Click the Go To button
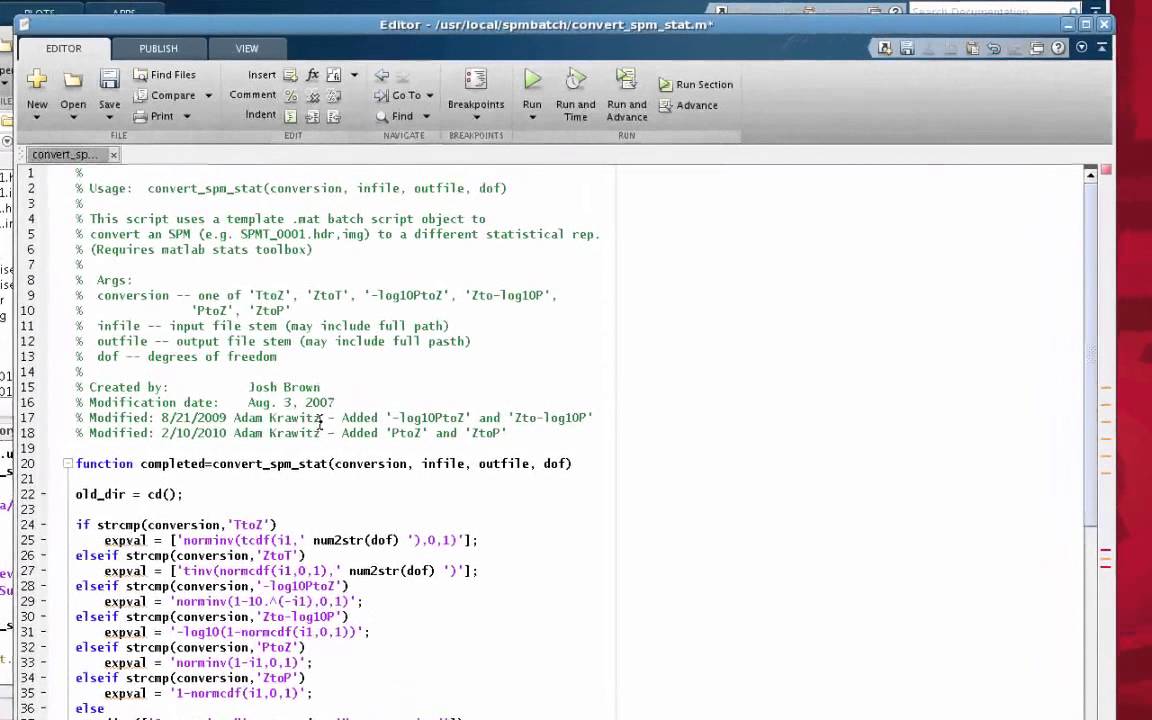The height and width of the screenshot is (720, 1152). [397, 96]
